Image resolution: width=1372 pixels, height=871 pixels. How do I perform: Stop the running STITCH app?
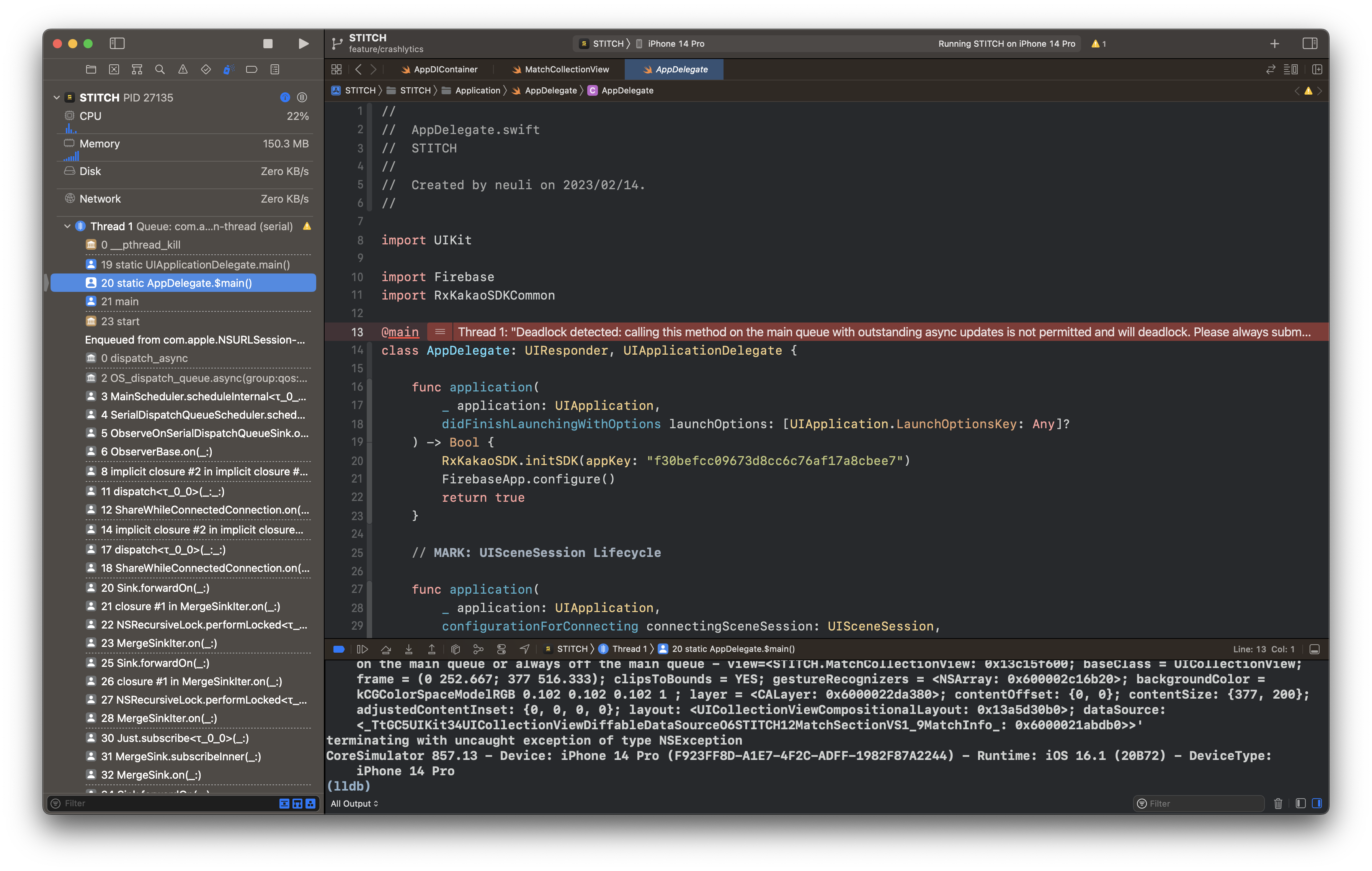pyautogui.click(x=268, y=43)
